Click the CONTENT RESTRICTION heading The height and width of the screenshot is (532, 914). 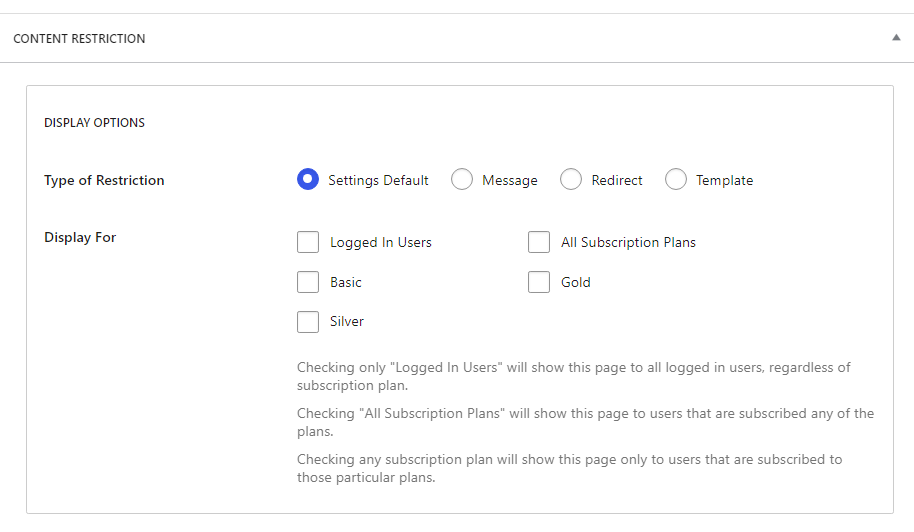pos(79,38)
